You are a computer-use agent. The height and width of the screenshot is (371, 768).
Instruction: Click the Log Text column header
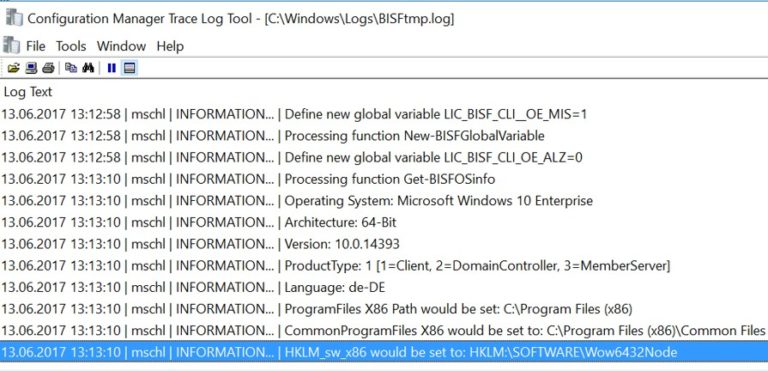28,92
